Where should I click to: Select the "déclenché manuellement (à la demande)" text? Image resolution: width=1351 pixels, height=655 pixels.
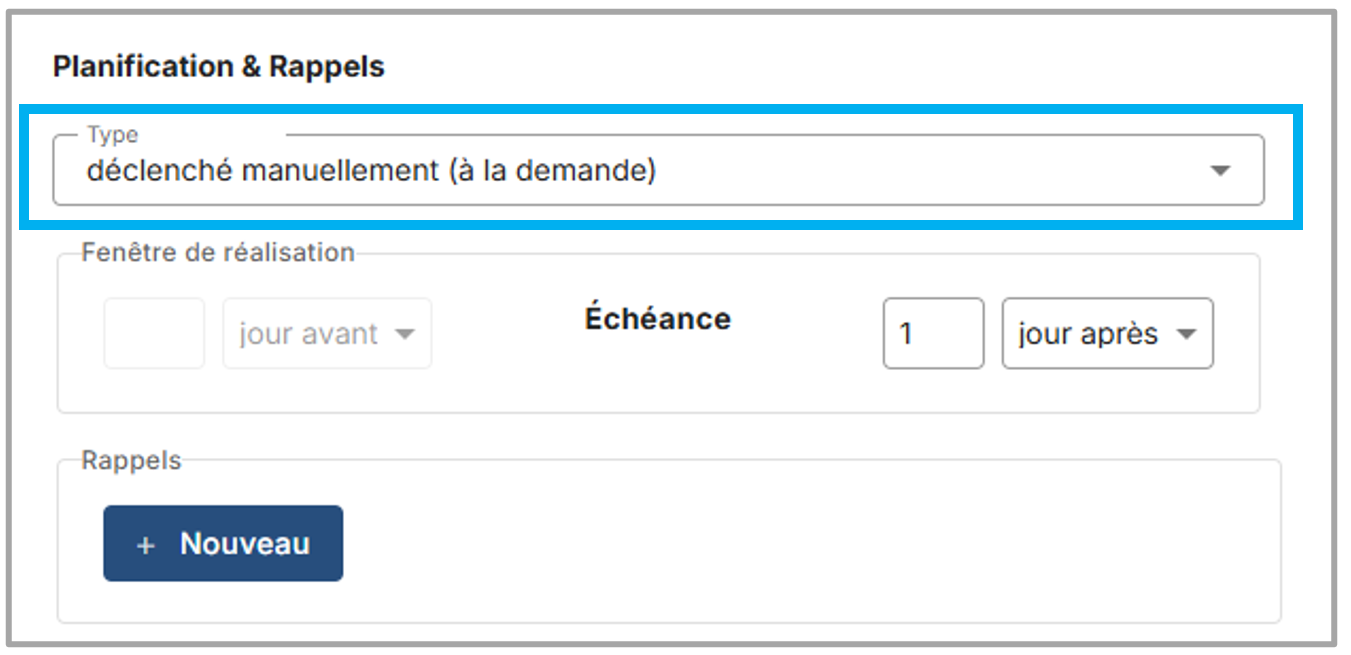click(371, 171)
